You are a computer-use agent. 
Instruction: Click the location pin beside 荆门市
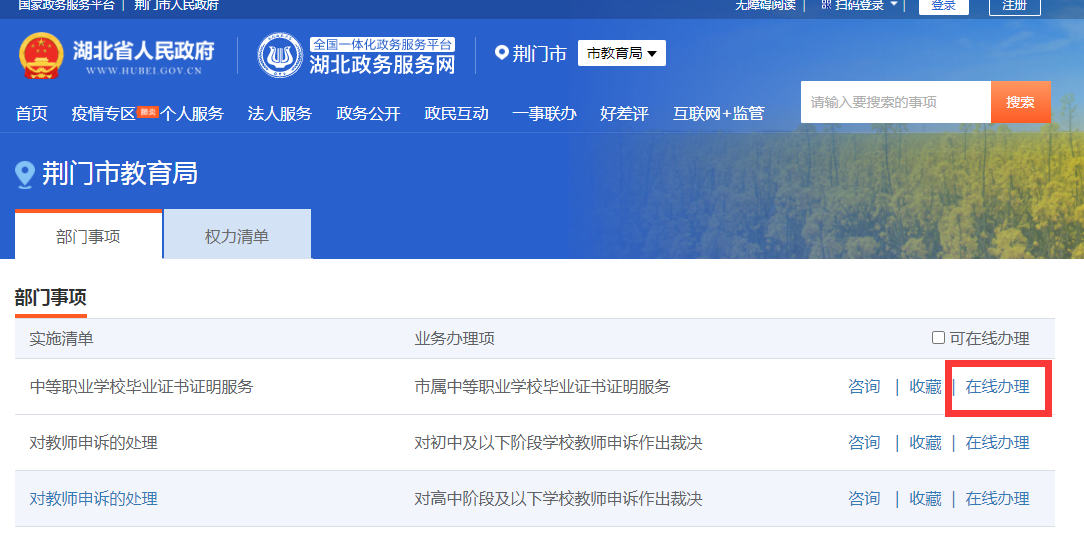(502, 52)
